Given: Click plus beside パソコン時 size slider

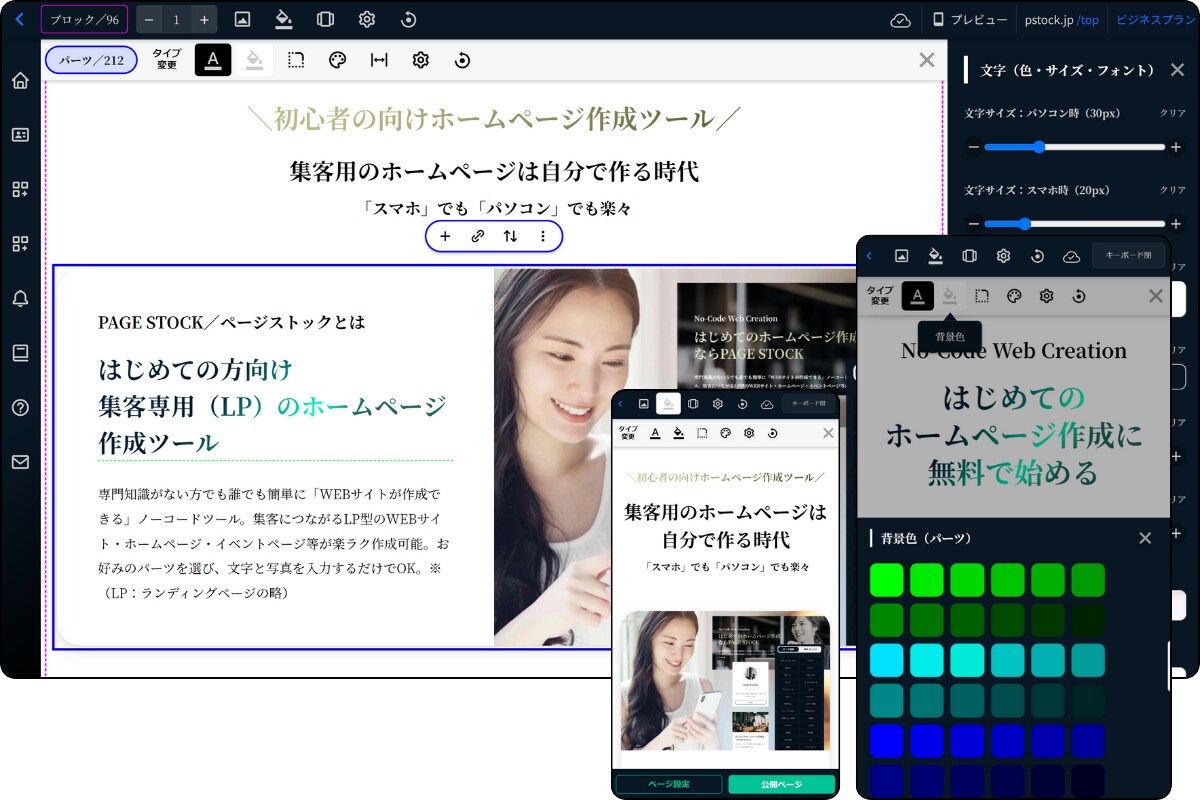Looking at the screenshot, I should (x=1176, y=147).
